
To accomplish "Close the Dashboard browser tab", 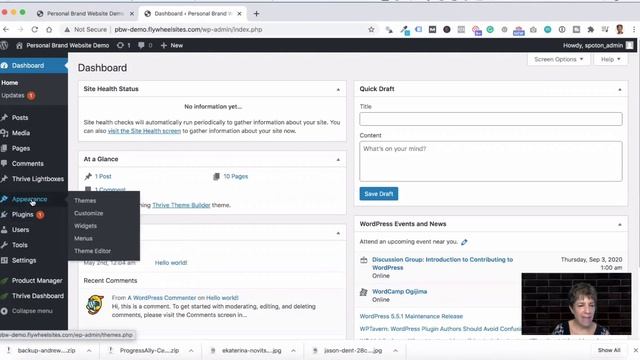I will pos(240,13).
